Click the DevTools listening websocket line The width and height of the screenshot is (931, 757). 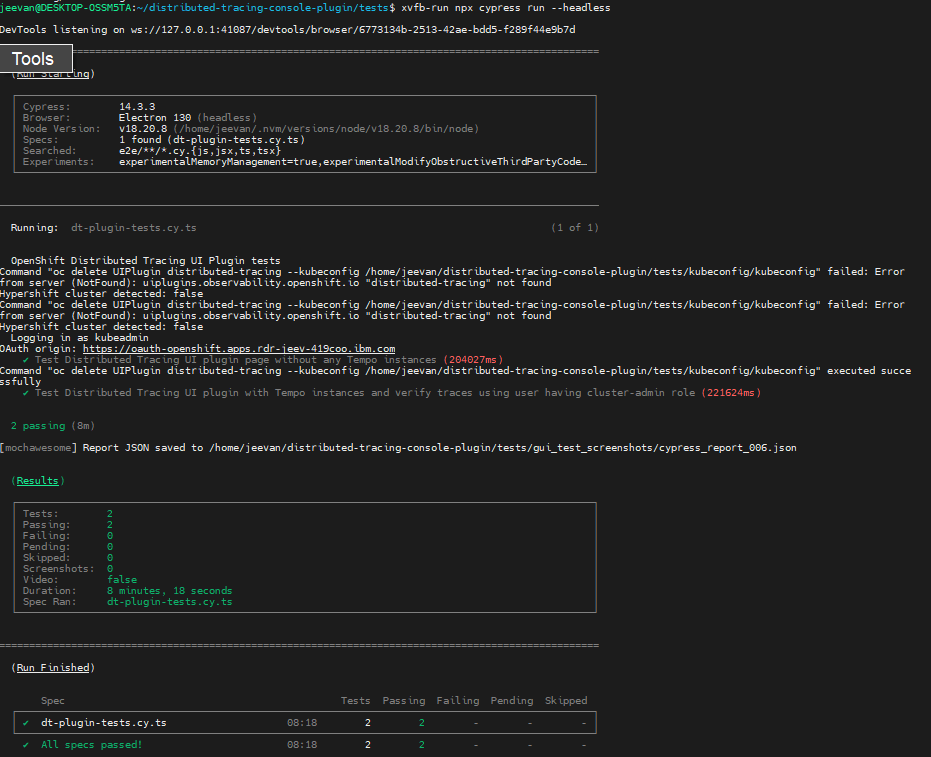click(x=287, y=30)
